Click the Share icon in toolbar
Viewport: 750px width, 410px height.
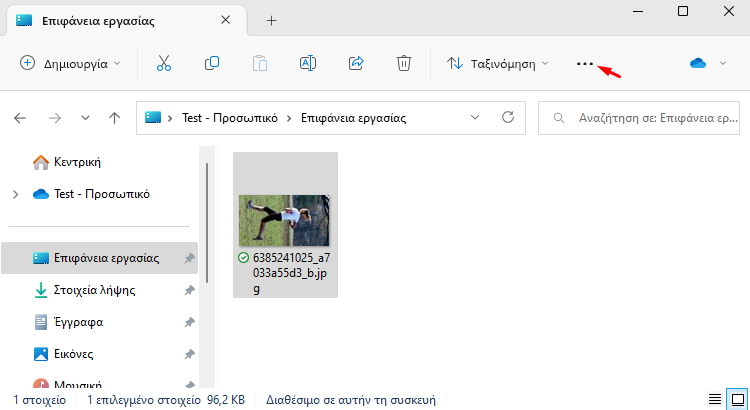click(356, 63)
